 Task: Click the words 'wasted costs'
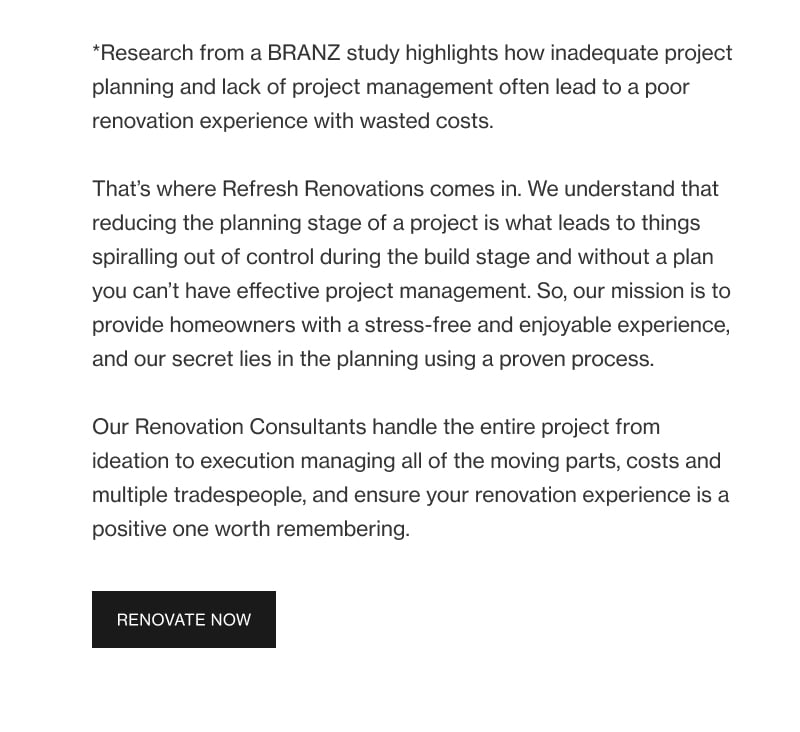coord(426,121)
